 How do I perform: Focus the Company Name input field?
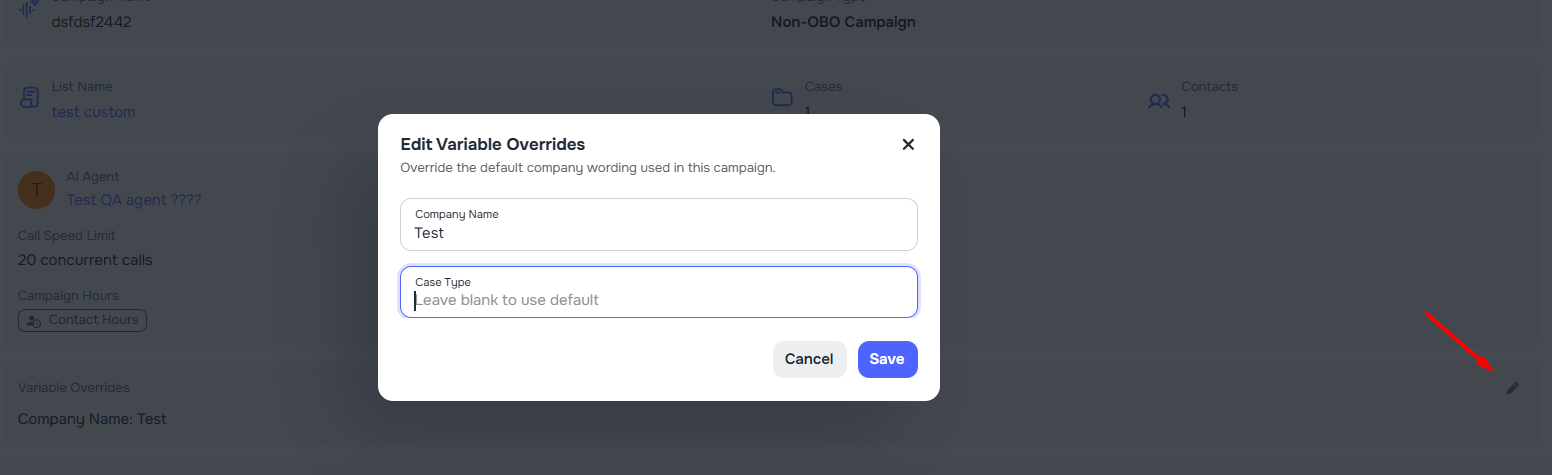(x=658, y=232)
